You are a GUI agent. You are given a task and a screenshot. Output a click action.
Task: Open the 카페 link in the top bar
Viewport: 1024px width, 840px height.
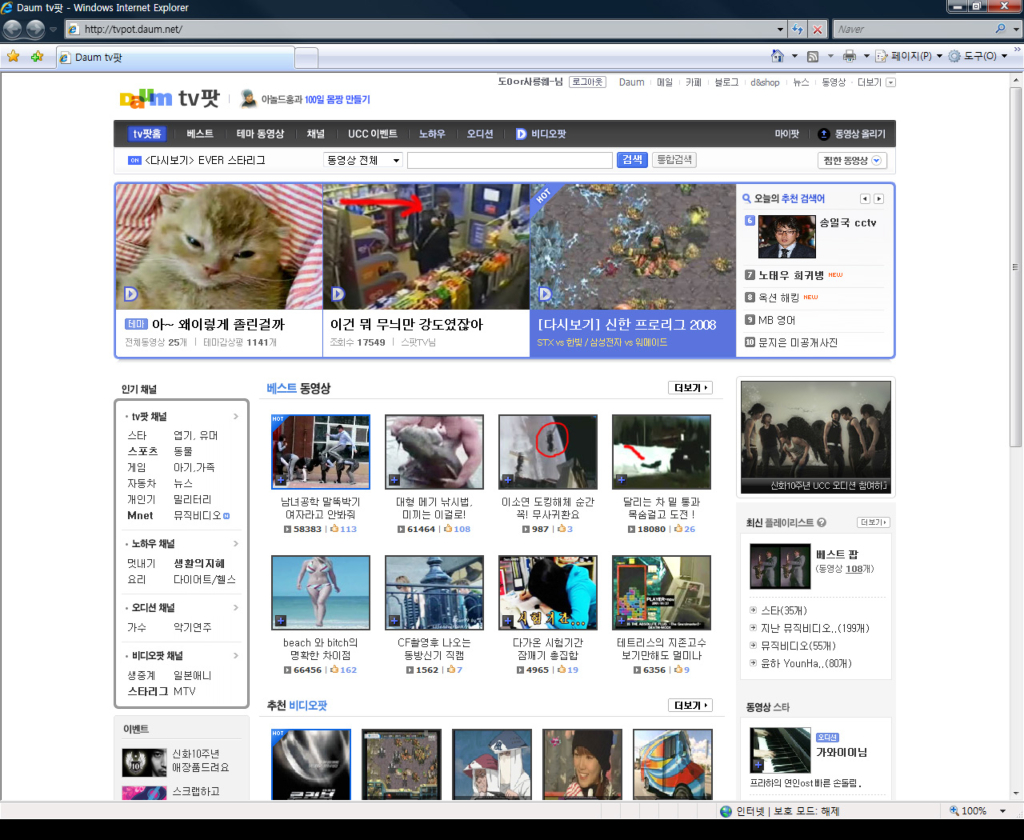pyautogui.click(x=693, y=82)
